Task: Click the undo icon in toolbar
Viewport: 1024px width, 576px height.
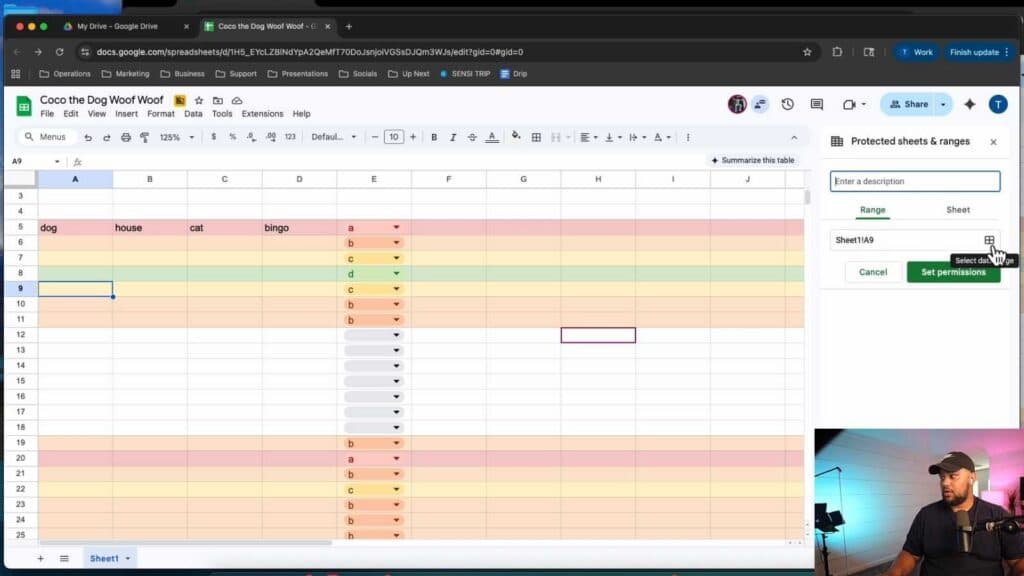Action: coord(88,137)
